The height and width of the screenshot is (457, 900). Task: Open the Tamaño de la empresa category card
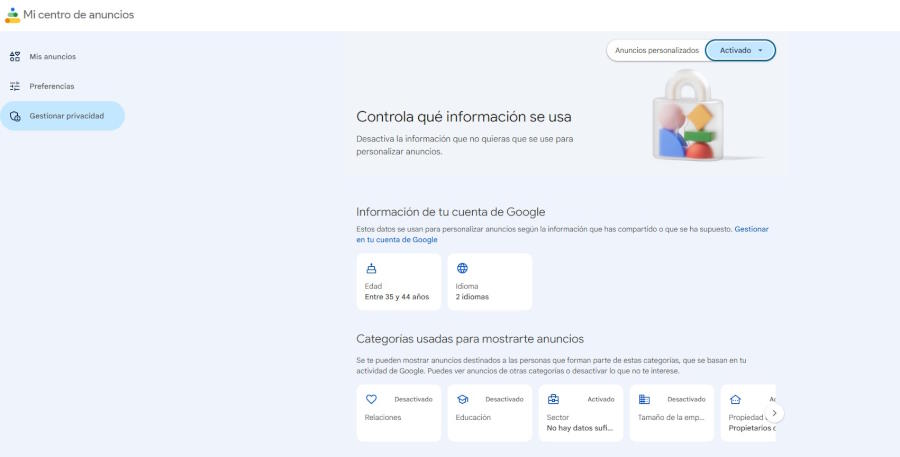[x=672, y=413]
